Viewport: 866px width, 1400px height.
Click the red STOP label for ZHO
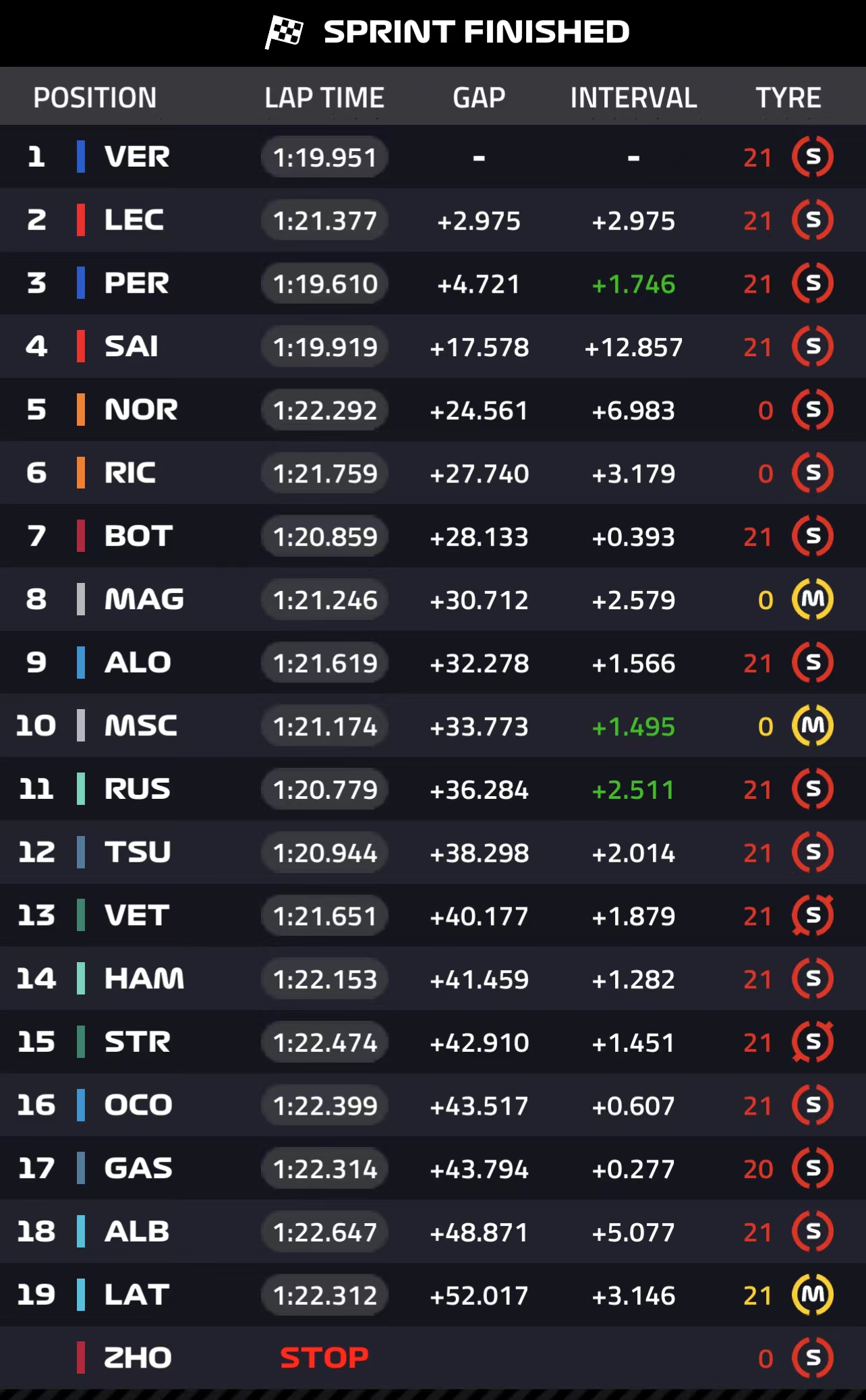(324, 1357)
